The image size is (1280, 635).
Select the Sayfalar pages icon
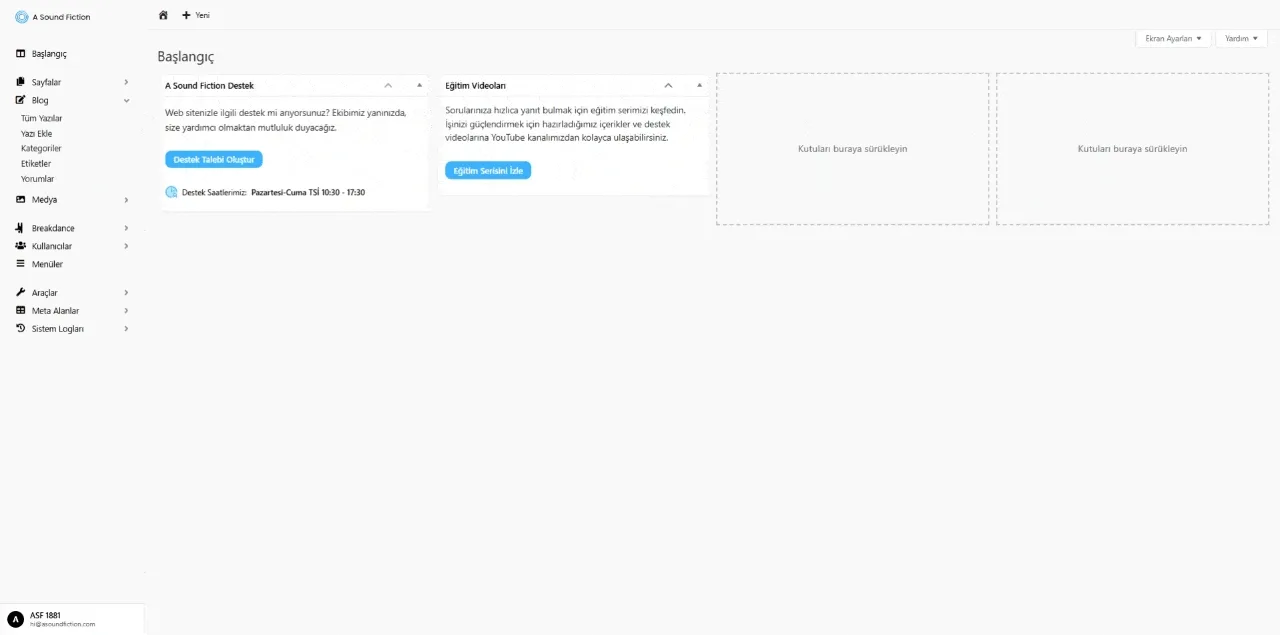19,81
